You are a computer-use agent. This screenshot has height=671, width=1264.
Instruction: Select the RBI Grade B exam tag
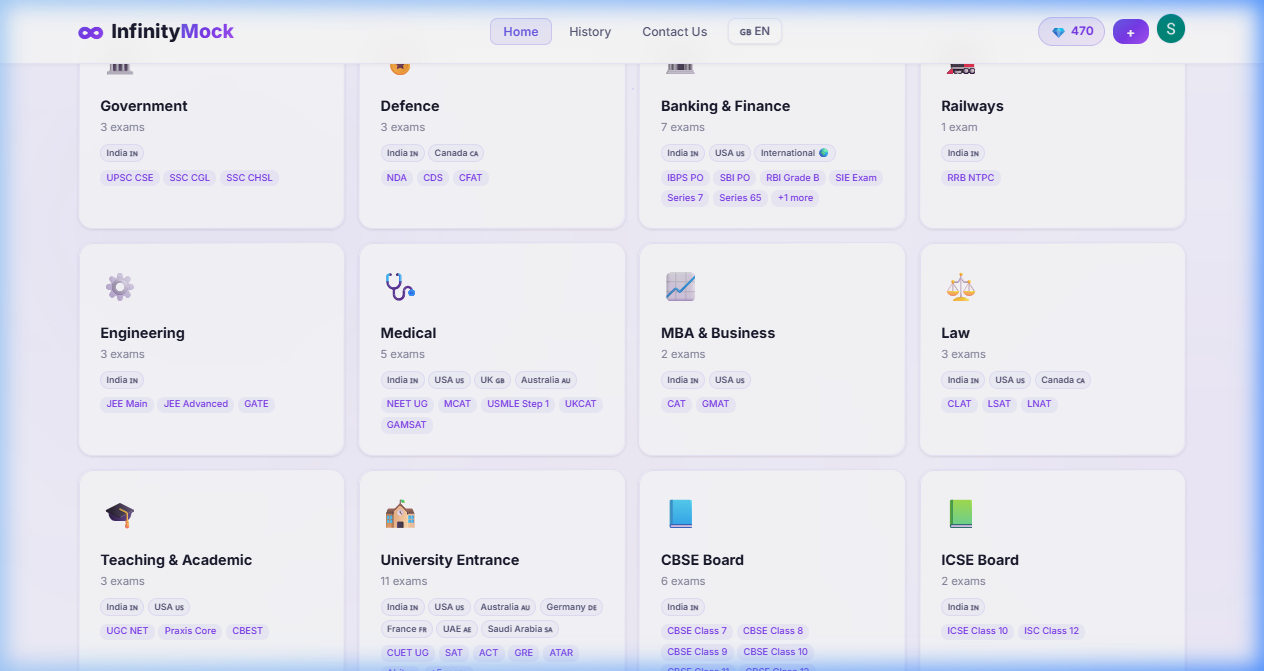[793, 178]
